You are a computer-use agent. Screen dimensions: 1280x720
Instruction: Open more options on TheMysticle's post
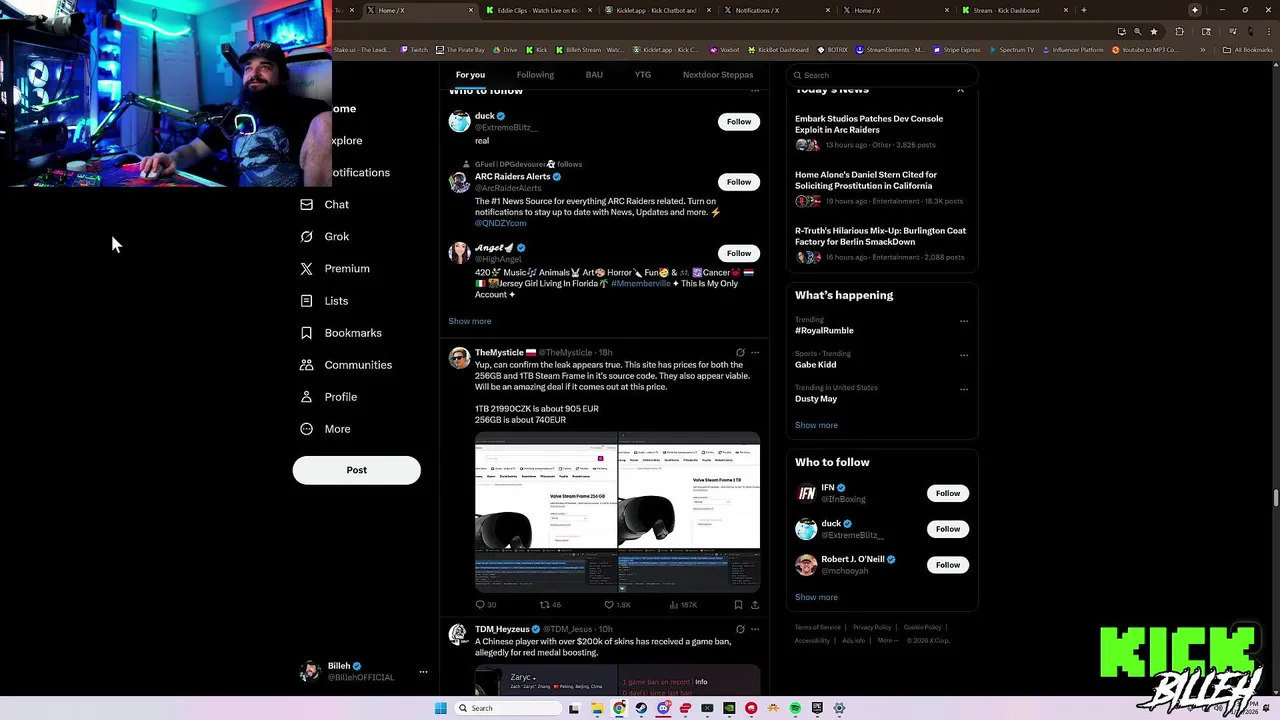pyautogui.click(x=755, y=353)
